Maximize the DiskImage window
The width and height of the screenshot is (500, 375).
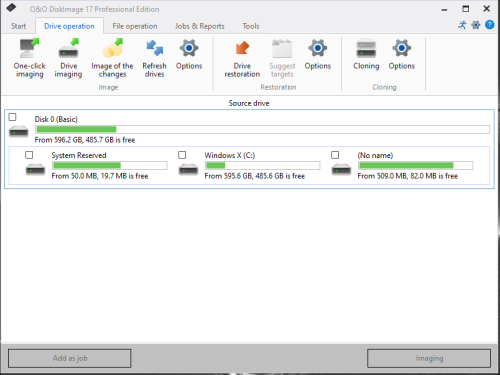click(466, 9)
